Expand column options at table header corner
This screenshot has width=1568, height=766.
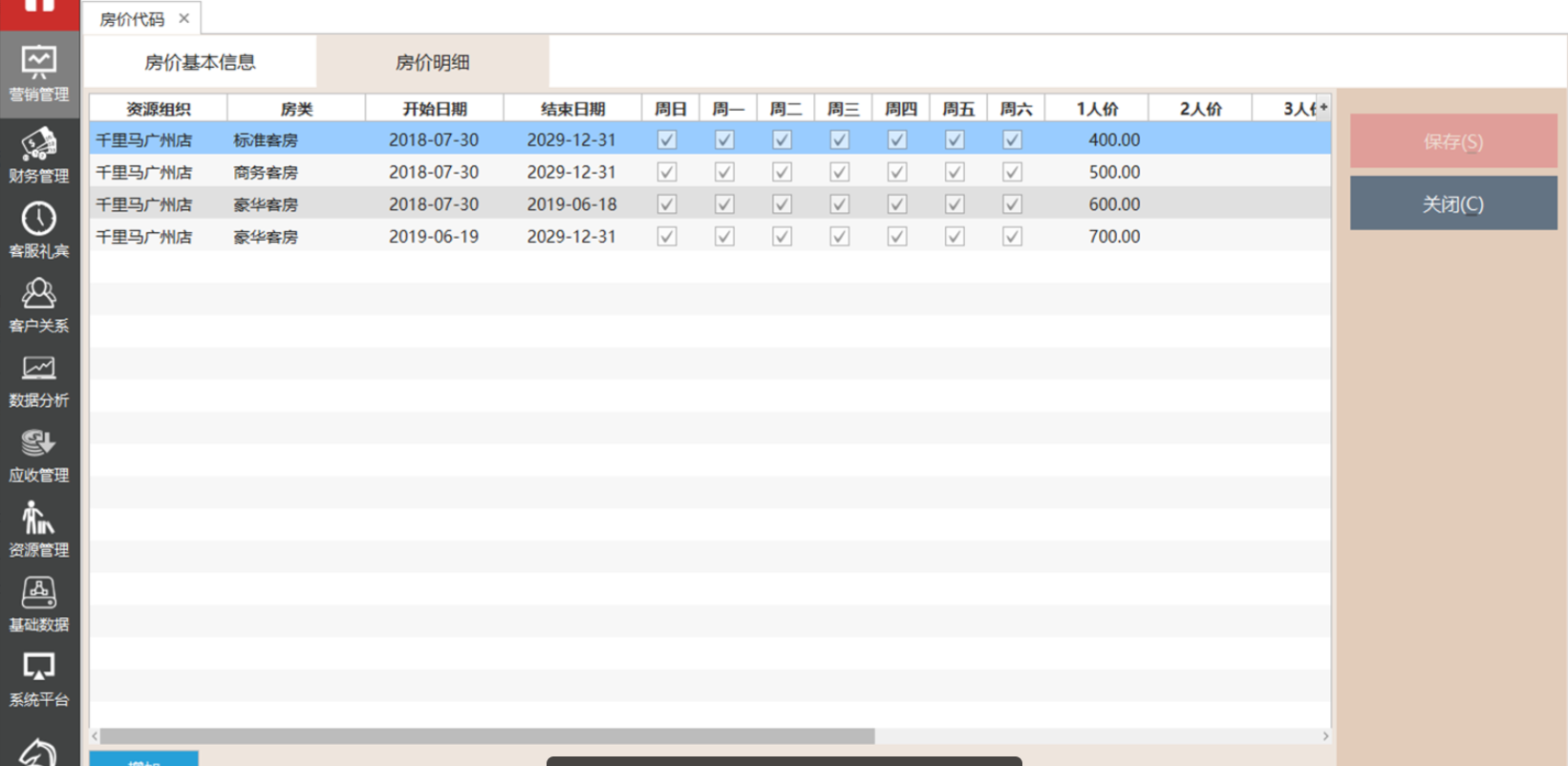tap(1323, 108)
